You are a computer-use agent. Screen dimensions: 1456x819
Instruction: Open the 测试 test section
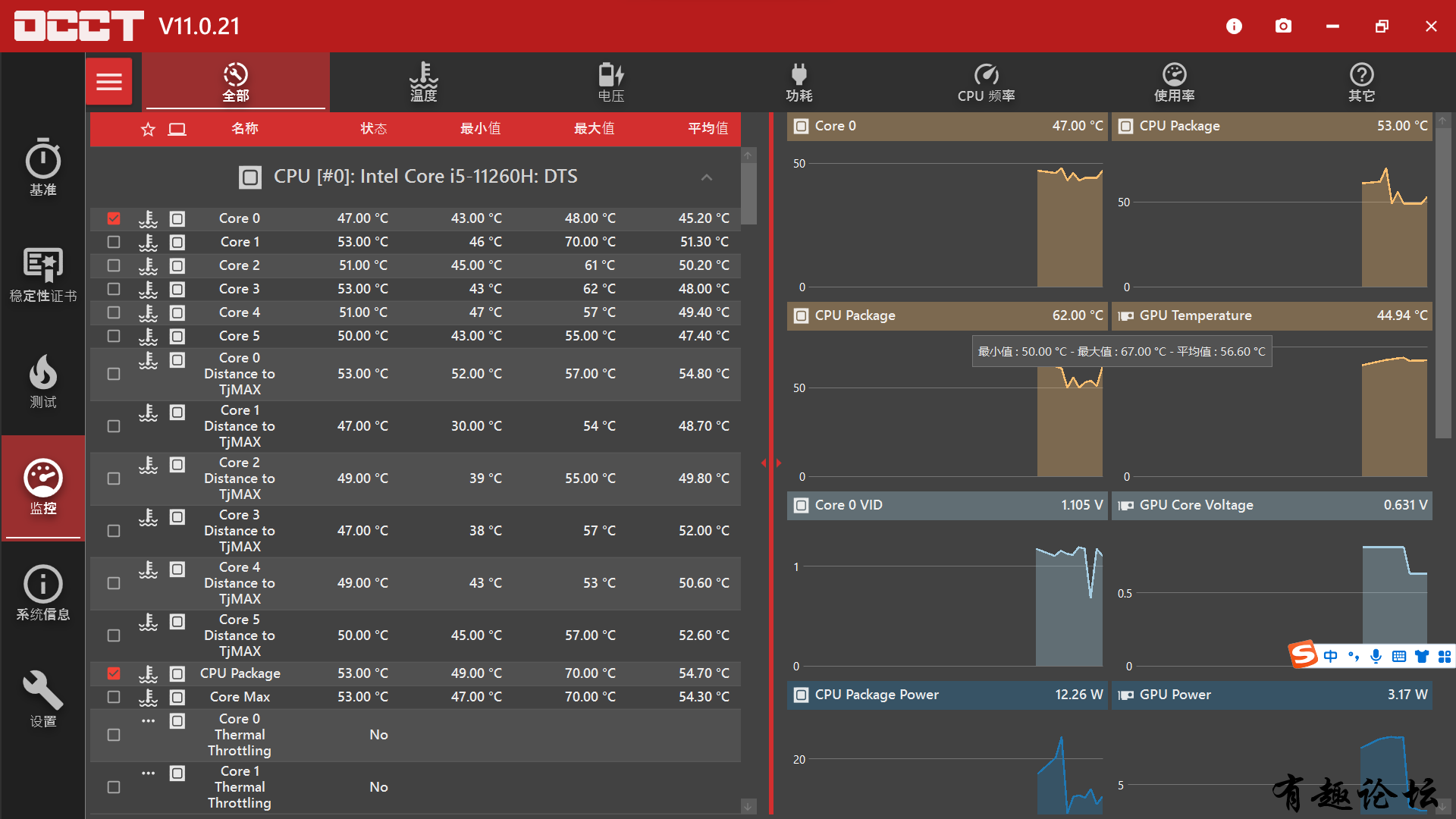tap(43, 381)
